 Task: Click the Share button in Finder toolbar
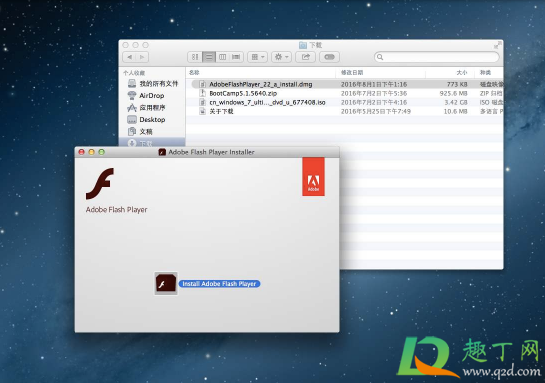tap(306, 57)
